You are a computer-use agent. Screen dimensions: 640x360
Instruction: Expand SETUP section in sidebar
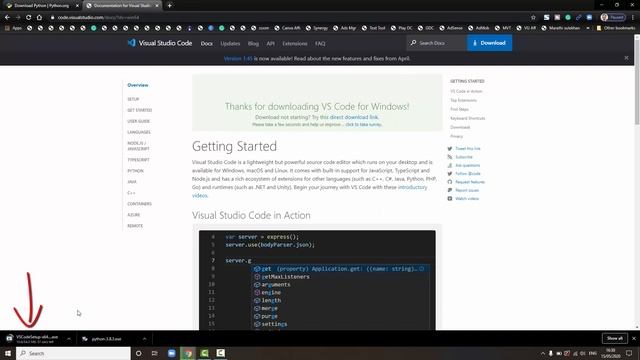pyautogui.click(x=133, y=99)
